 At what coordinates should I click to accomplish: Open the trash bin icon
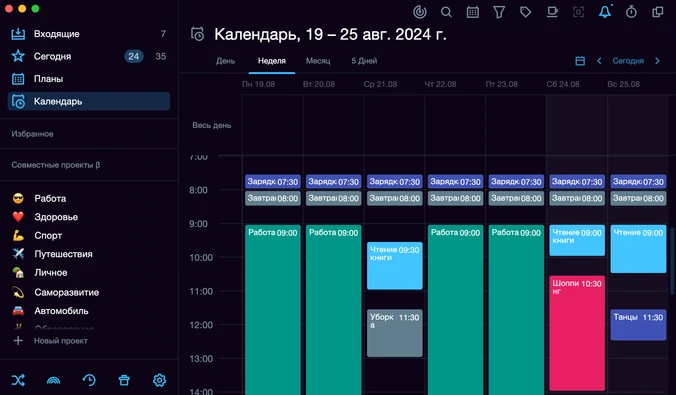click(x=124, y=380)
